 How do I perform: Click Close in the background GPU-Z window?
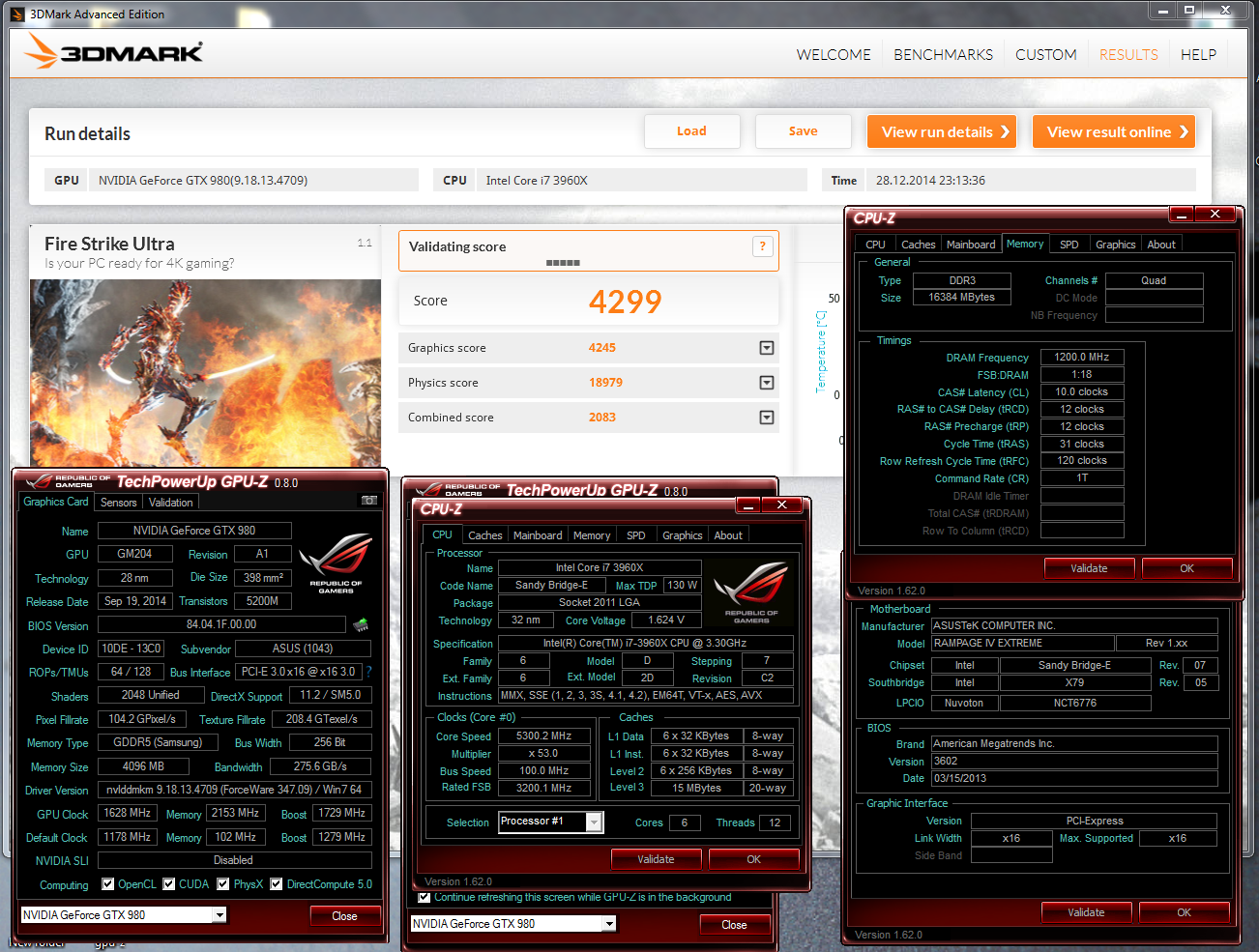pos(734,925)
